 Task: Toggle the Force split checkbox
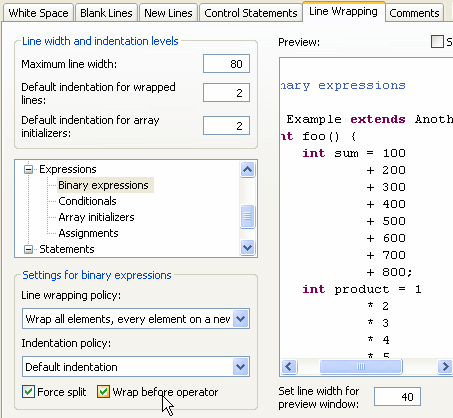tap(29, 392)
